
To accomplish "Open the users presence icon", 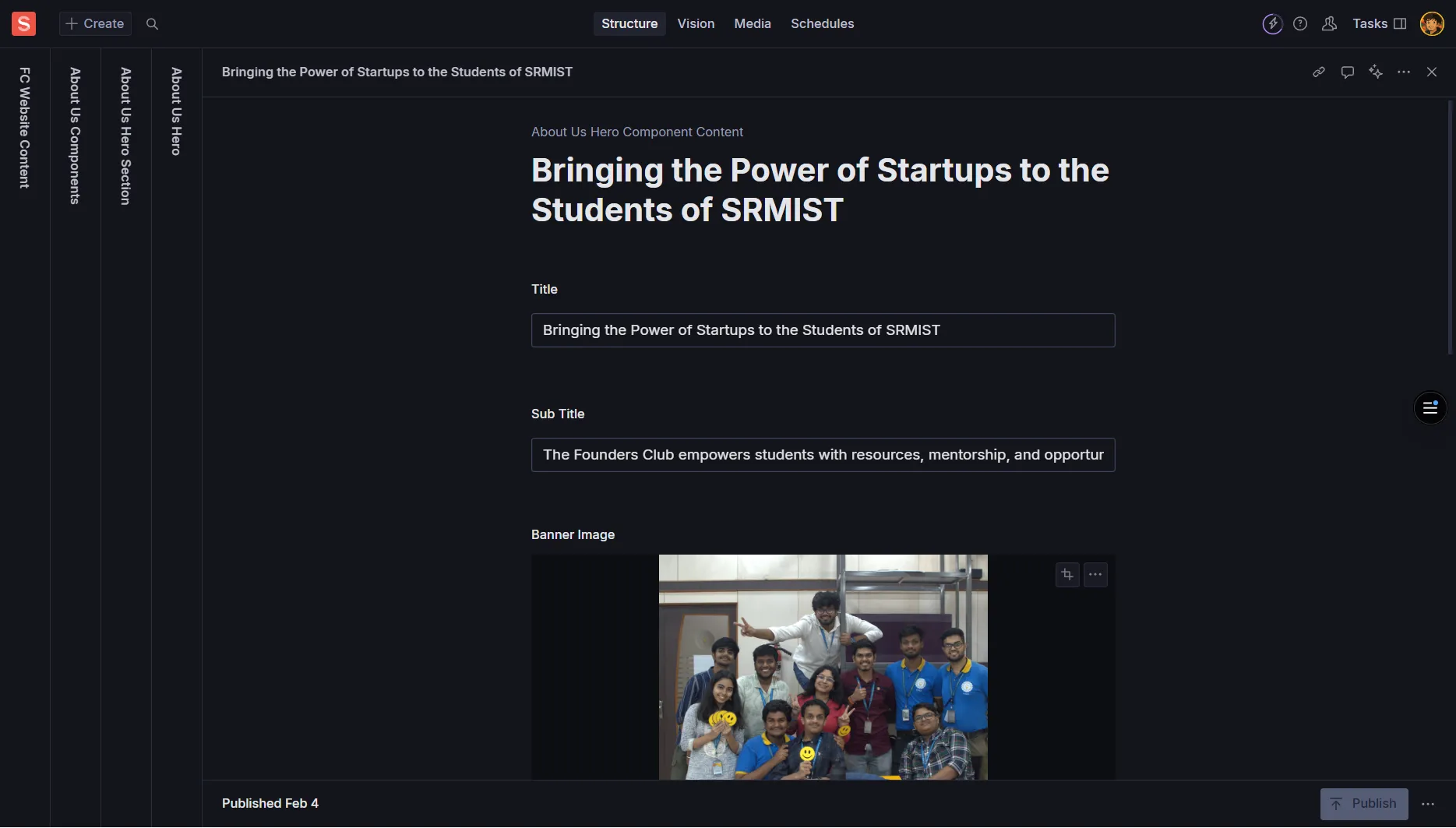I will 1330,24.
